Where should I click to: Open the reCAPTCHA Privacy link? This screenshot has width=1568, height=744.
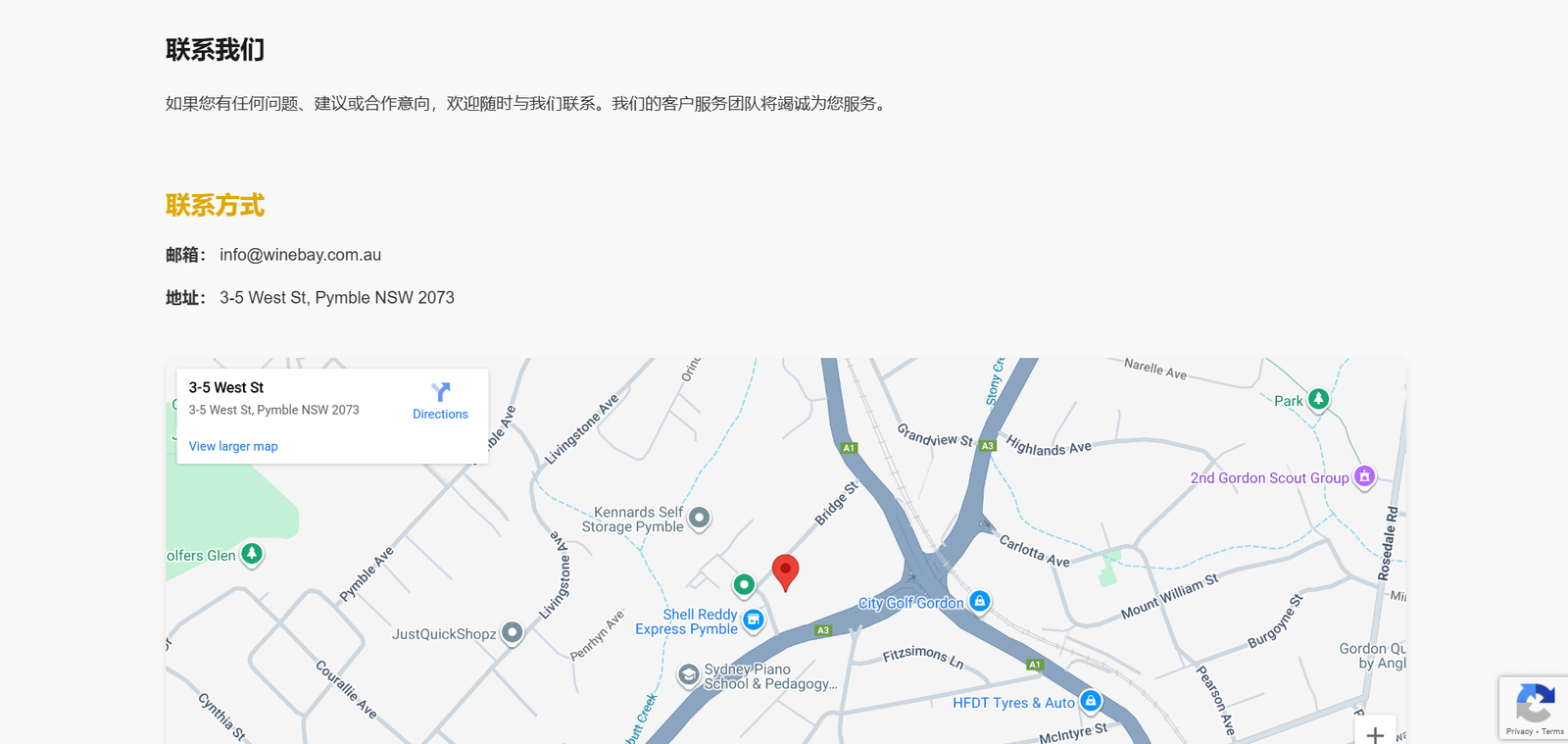coord(1519,731)
